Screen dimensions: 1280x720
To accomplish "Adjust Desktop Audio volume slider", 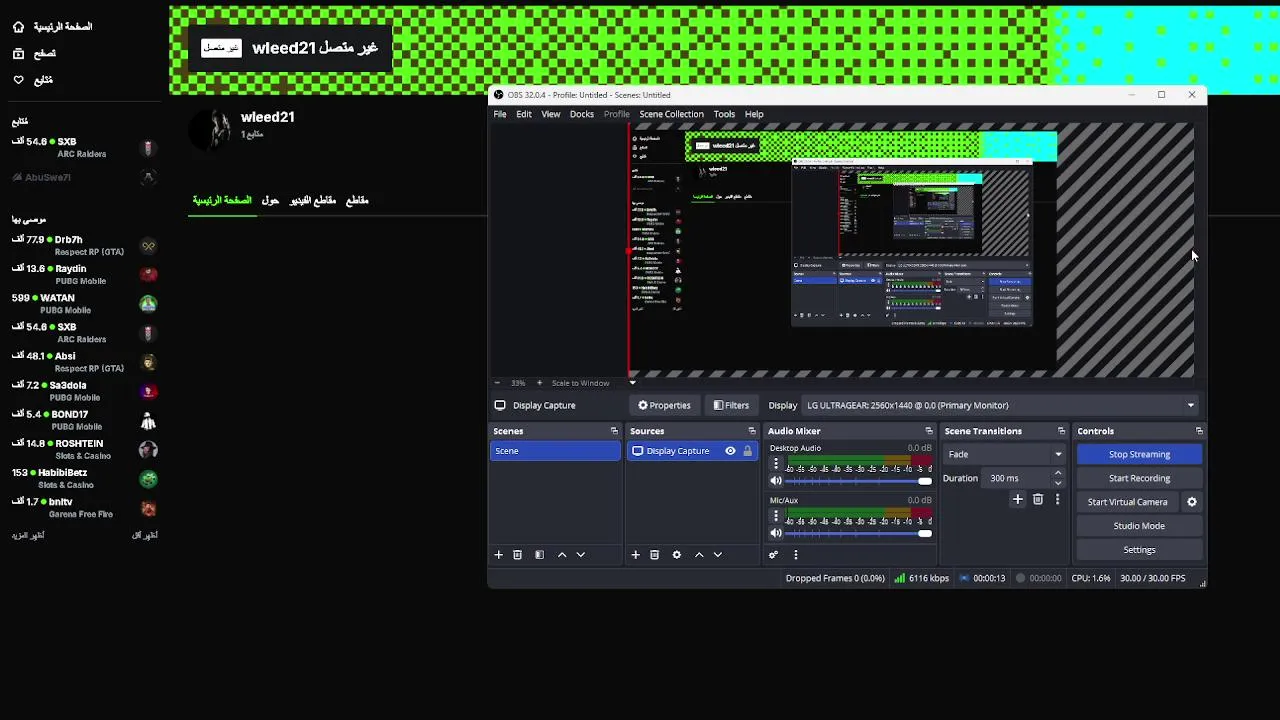I will click(x=859, y=481).
